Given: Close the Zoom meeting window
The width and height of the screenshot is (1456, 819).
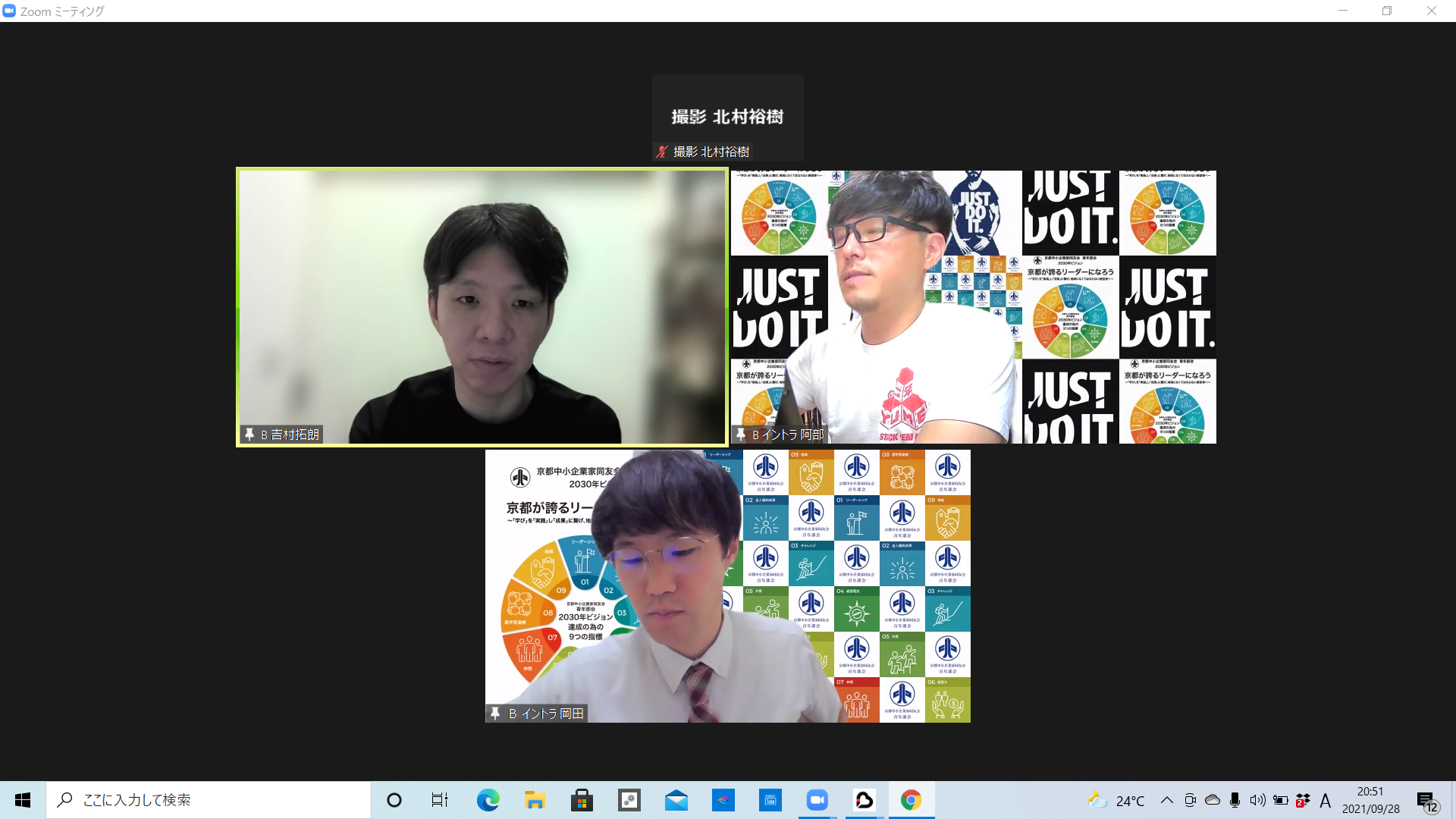Looking at the screenshot, I should pos(1432,11).
